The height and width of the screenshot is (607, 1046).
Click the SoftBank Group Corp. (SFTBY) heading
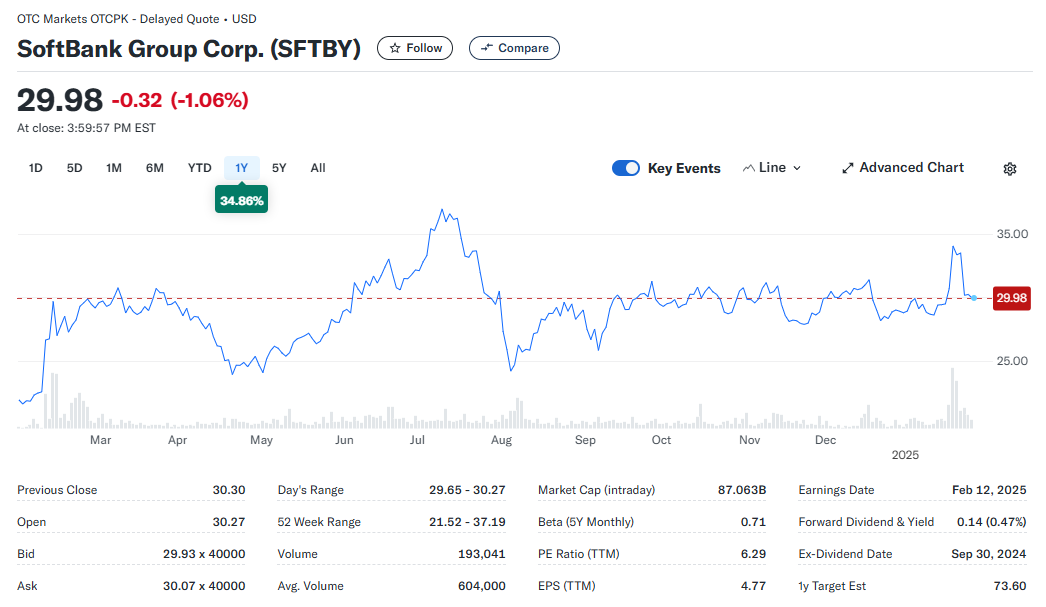pos(189,49)
